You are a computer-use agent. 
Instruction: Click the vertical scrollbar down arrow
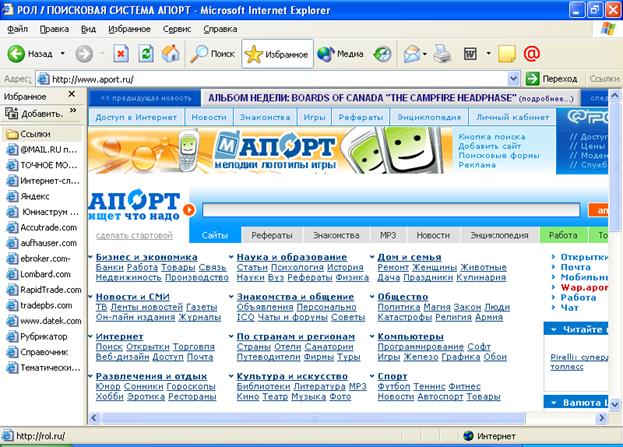[615, 404]
